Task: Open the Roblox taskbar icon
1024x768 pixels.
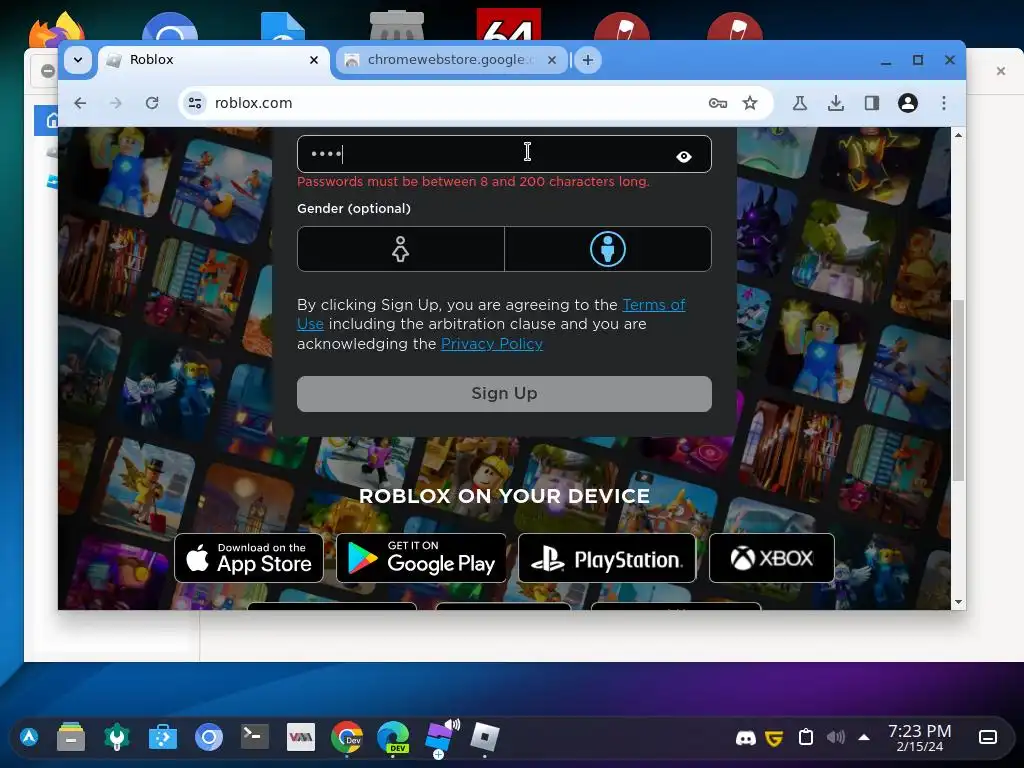Action: (x=485, y=737)
